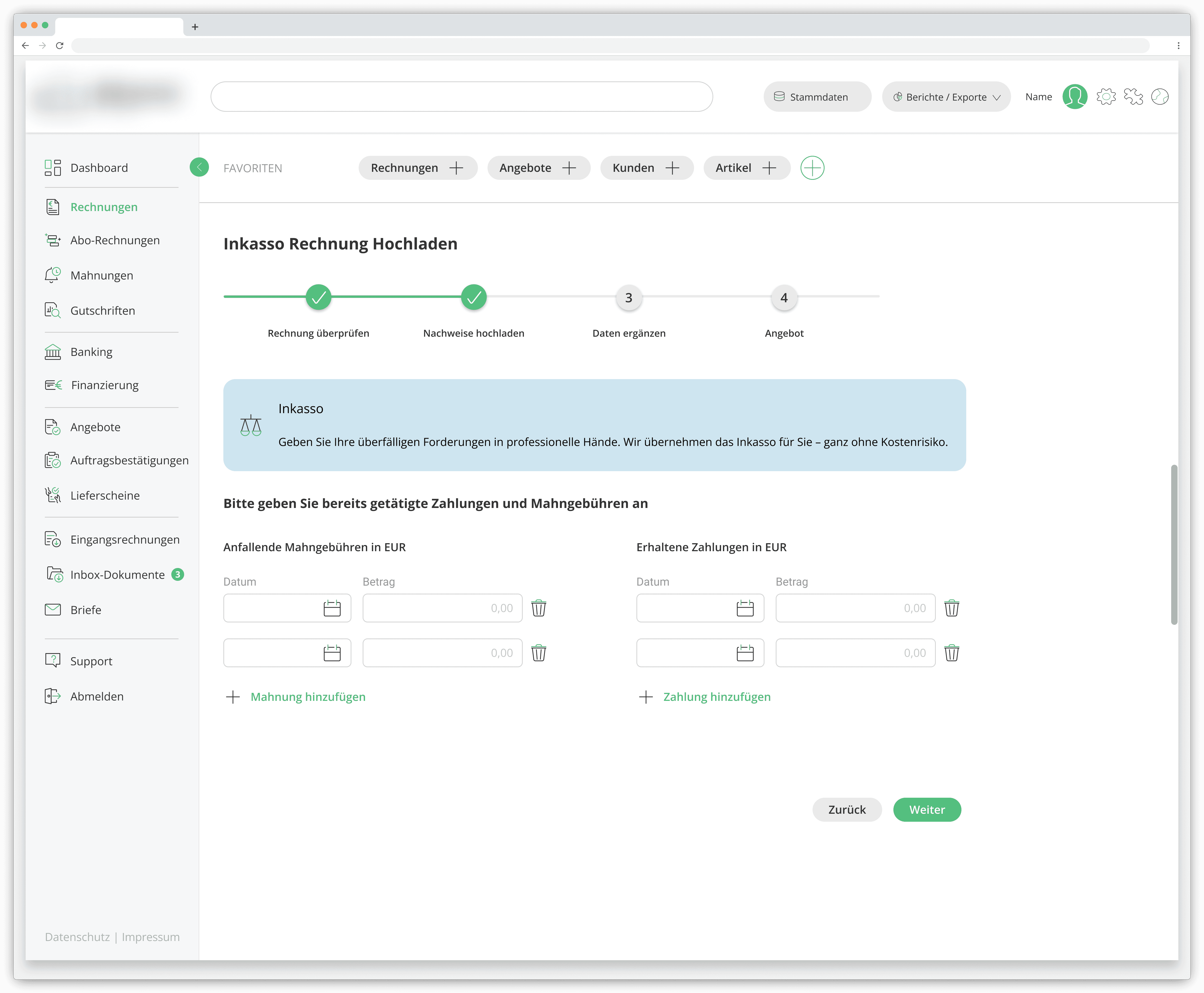
Task: Click Mahnung hinzufügen link
Action: click(308, 697)
